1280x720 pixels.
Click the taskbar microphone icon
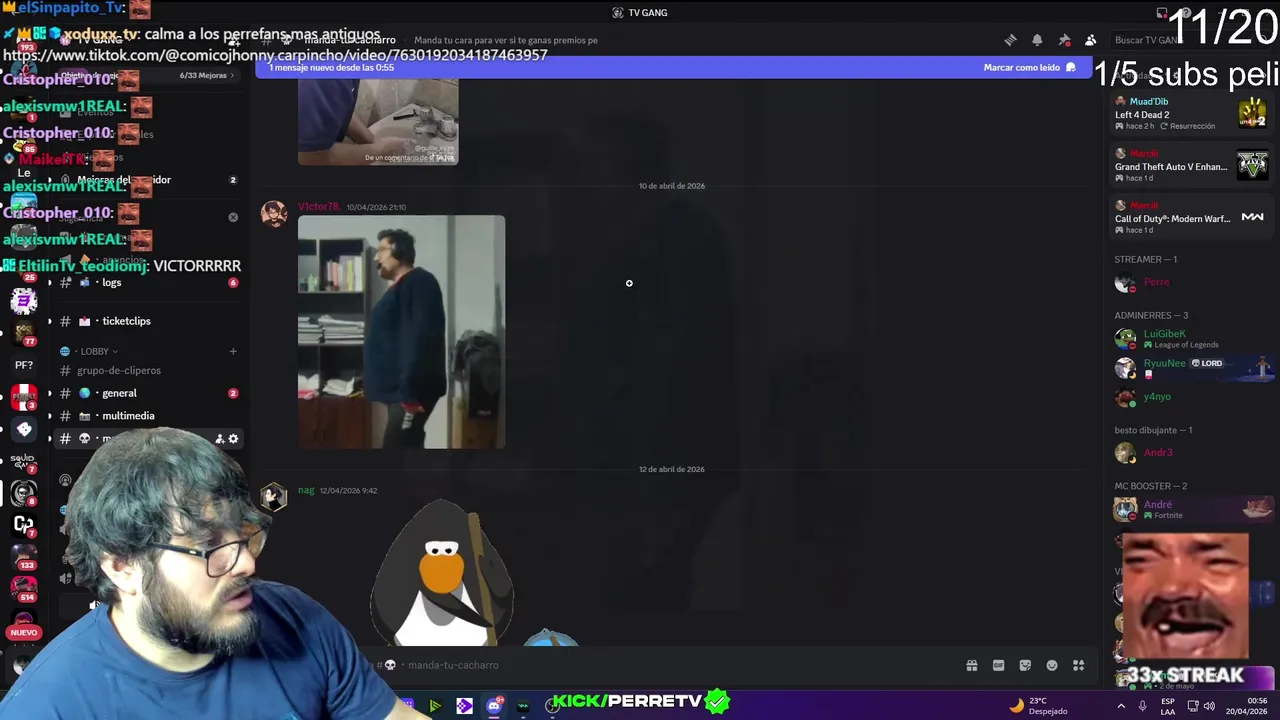tap(1143, 706)
